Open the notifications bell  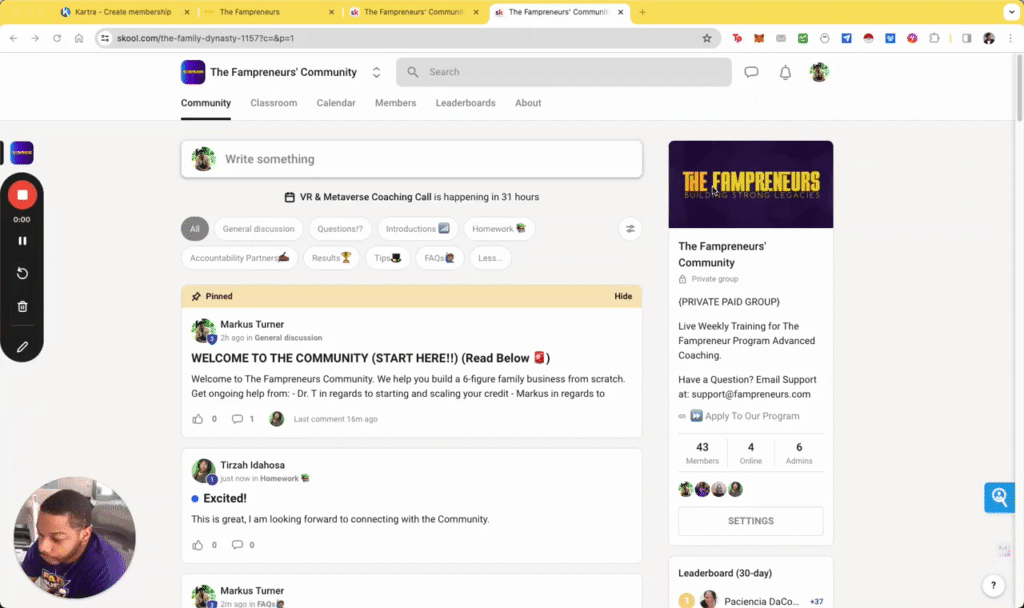coord(785,72)
